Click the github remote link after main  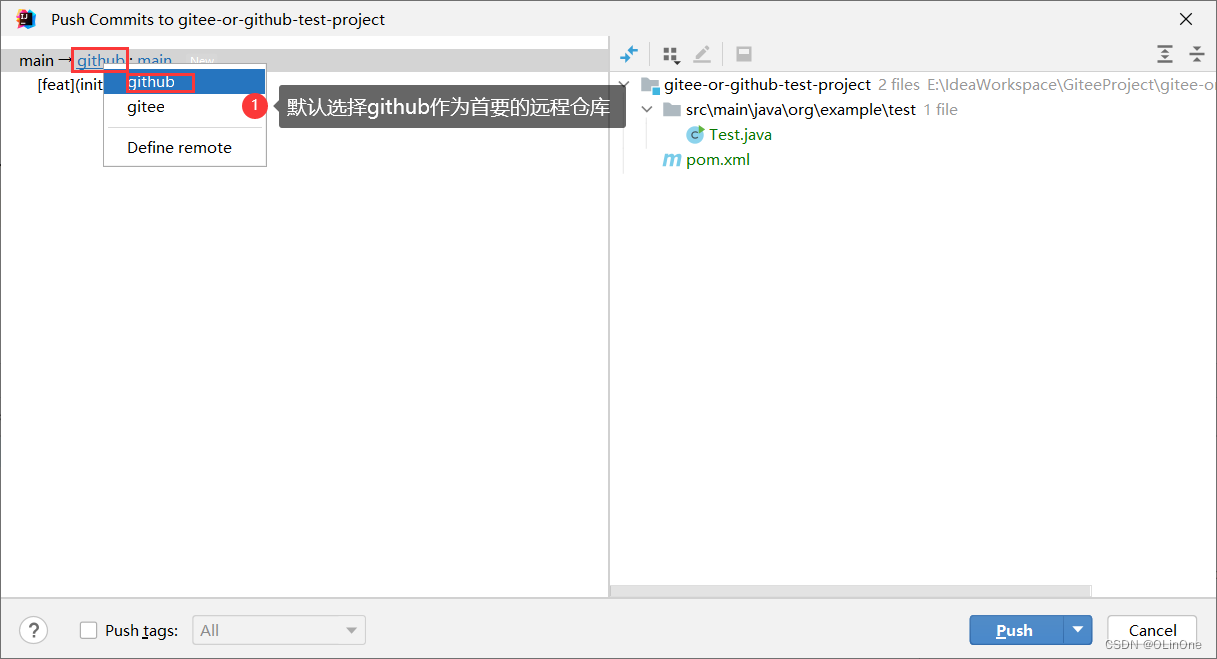click(100, 61)
